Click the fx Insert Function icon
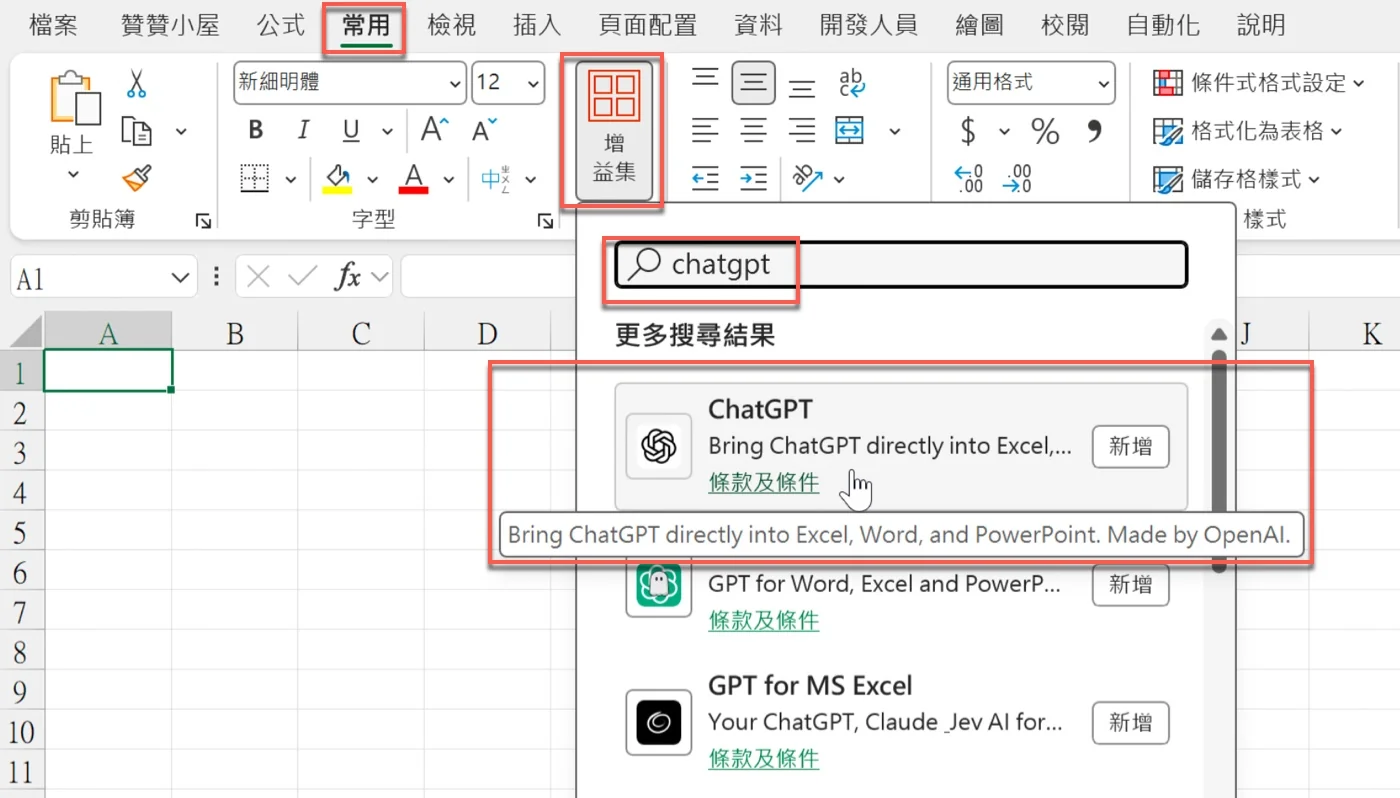Viewport: 1400px width, 798px height. [347, 277]
